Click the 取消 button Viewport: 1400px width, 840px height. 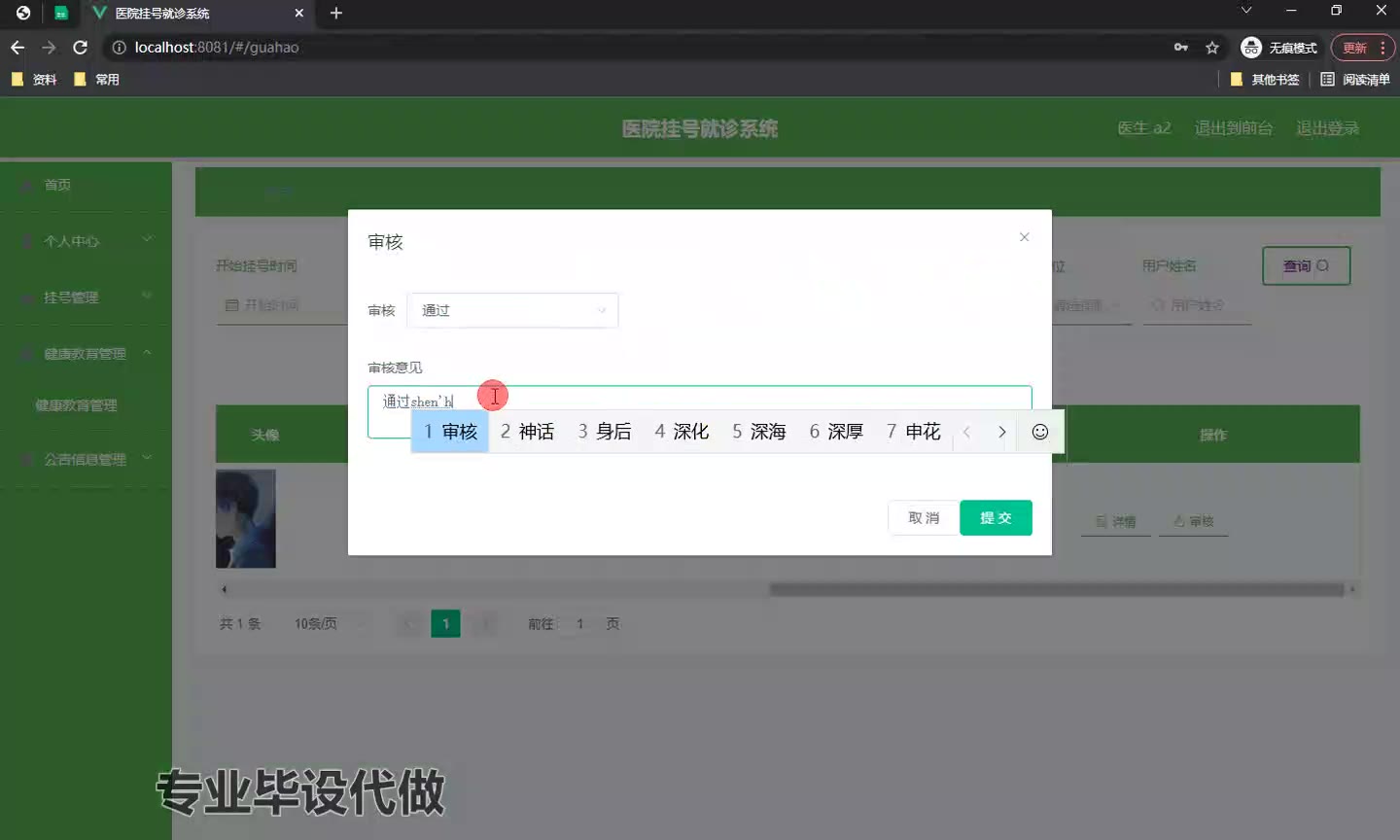coord(924,518)
